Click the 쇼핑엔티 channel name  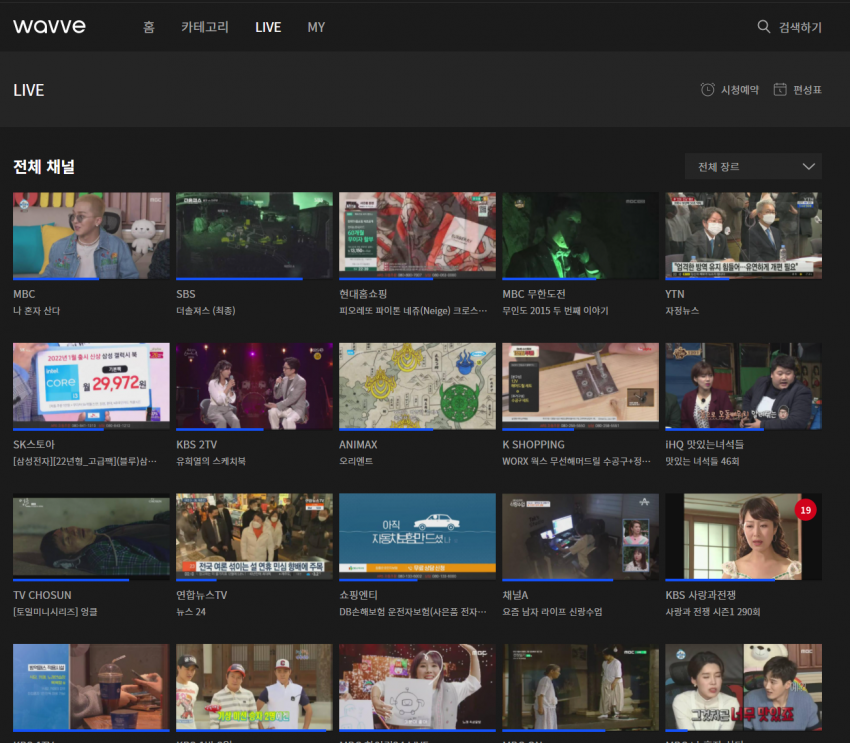point(358,595)
